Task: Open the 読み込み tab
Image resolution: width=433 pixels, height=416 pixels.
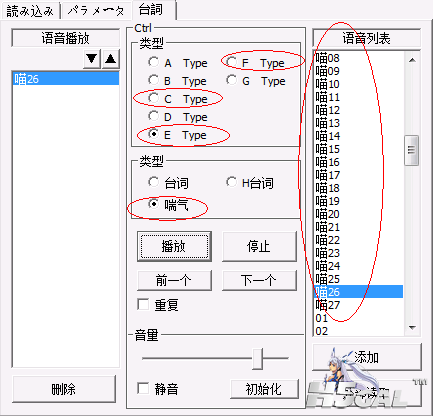Action: [x=30, y=11]
